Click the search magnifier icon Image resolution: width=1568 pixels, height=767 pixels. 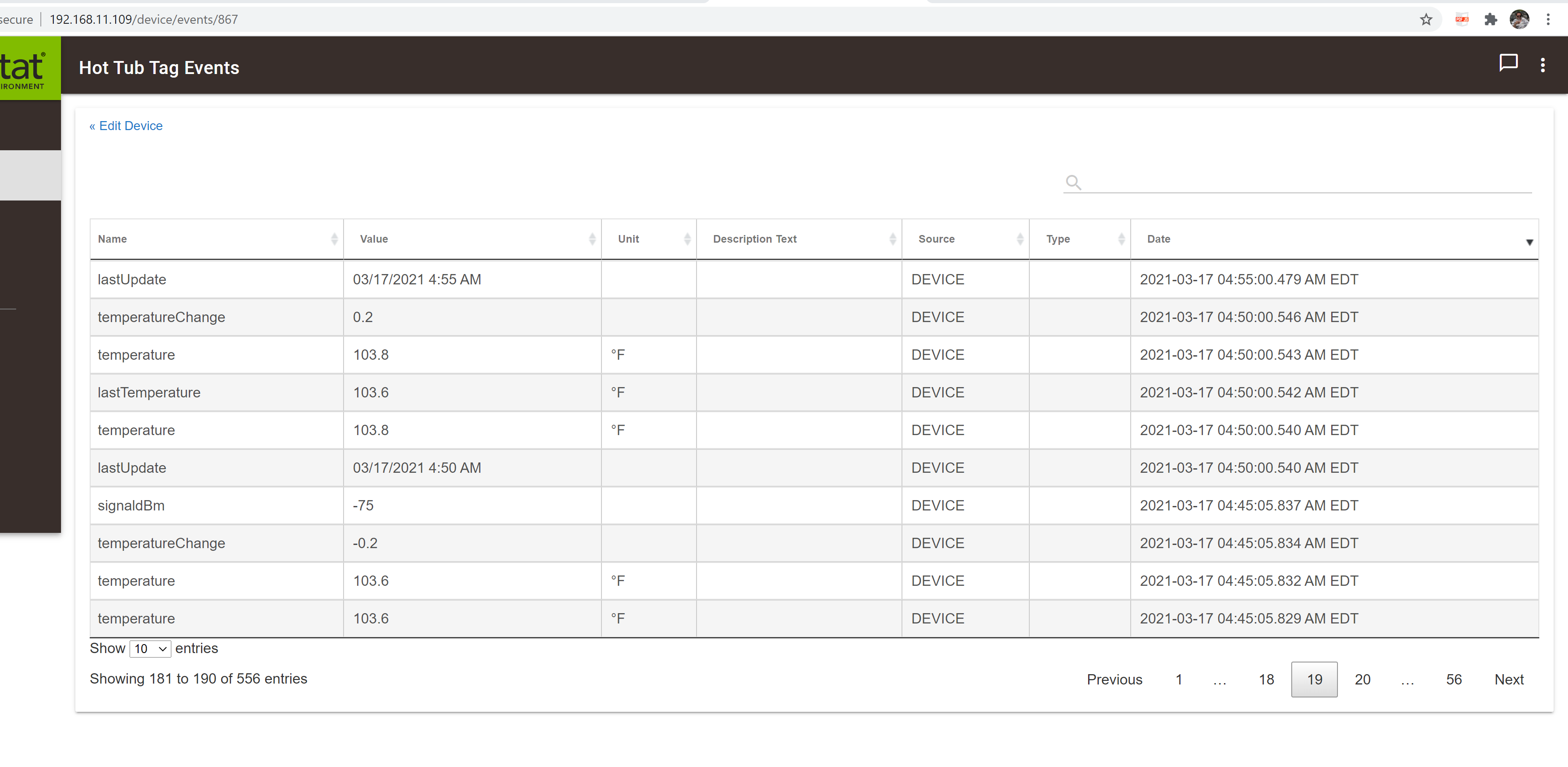pyautogui.click(x=1073, y=182)
